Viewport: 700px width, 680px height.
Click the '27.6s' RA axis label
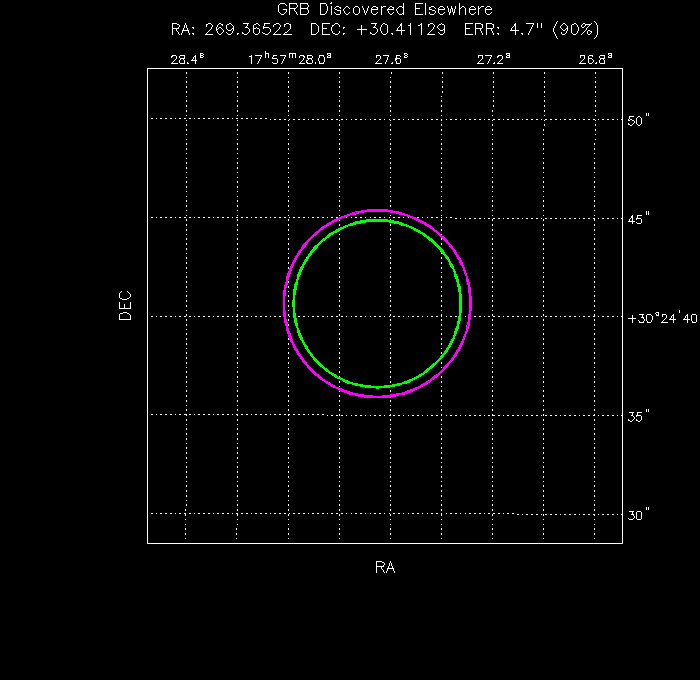coord(392,59)
